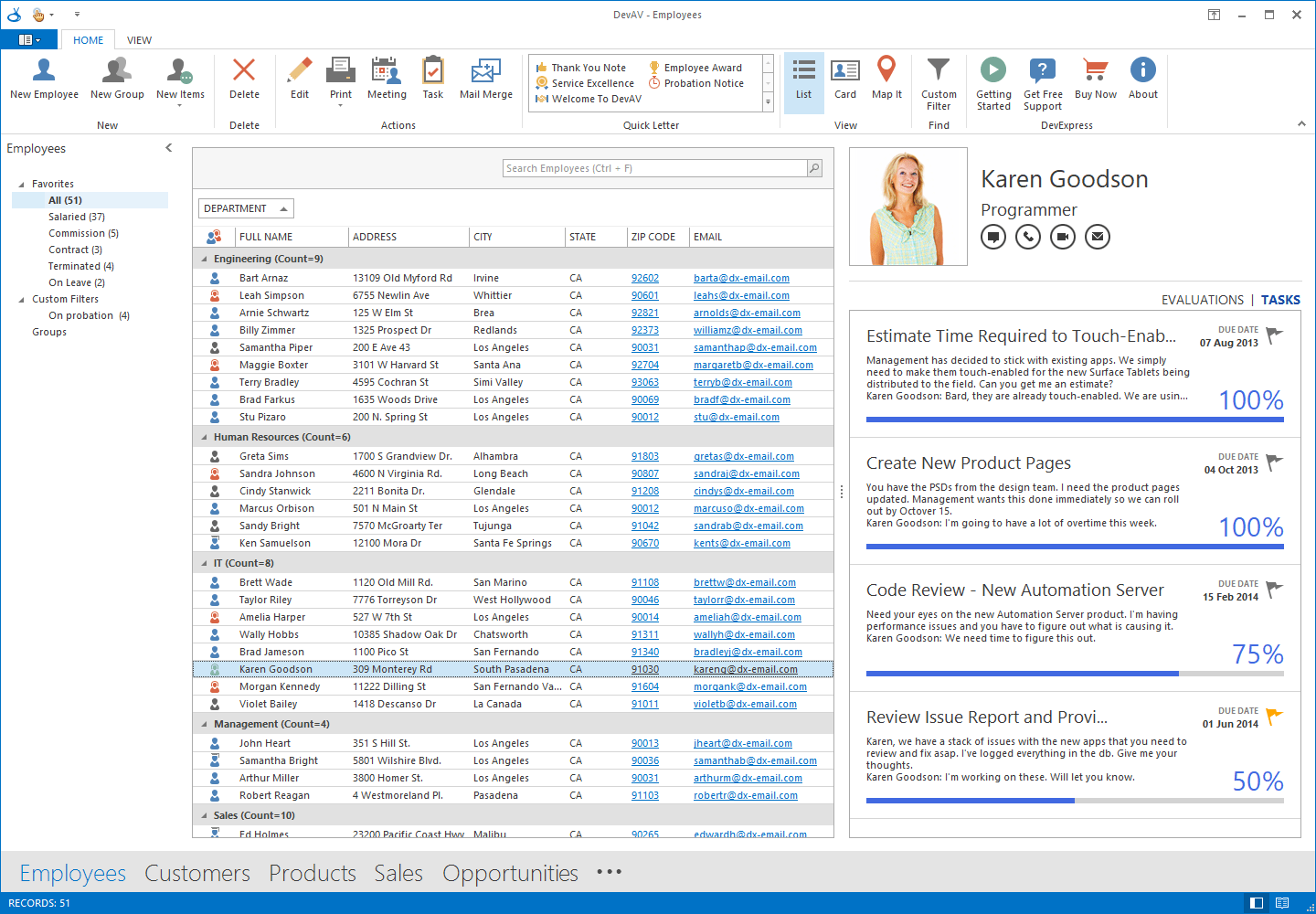Map It for the current employee

click(x=886, y=82)
